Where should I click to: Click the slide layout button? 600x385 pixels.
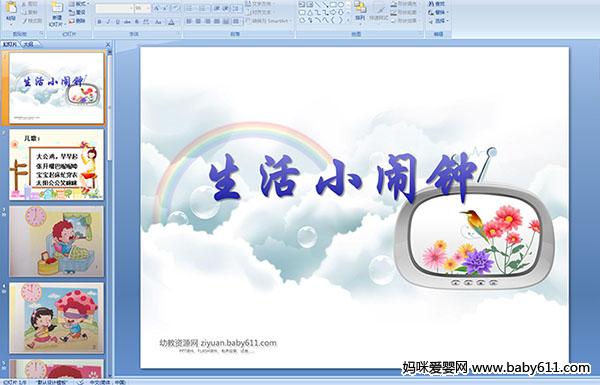pos(79,4)
